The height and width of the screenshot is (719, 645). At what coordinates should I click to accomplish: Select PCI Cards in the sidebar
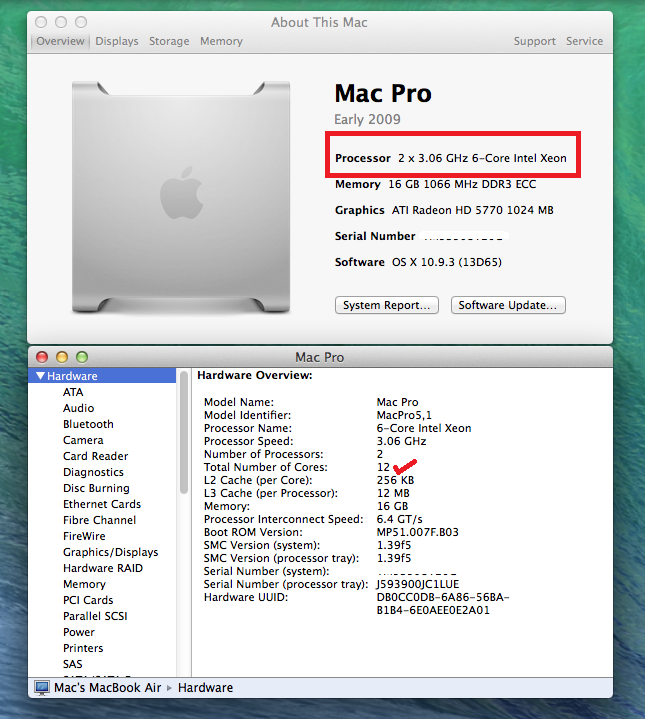88,600
